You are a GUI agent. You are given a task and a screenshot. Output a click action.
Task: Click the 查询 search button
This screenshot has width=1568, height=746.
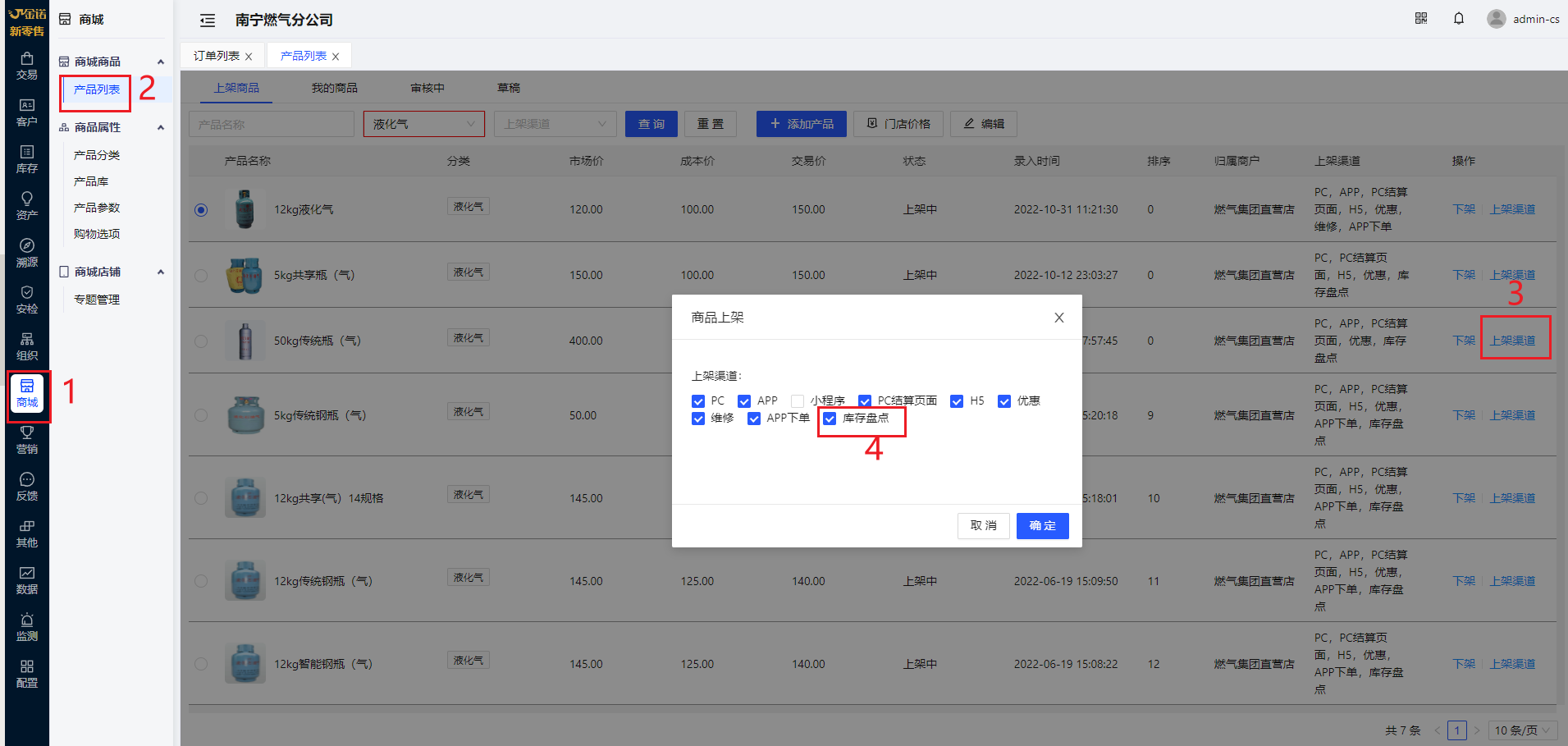tap(651, 124)
